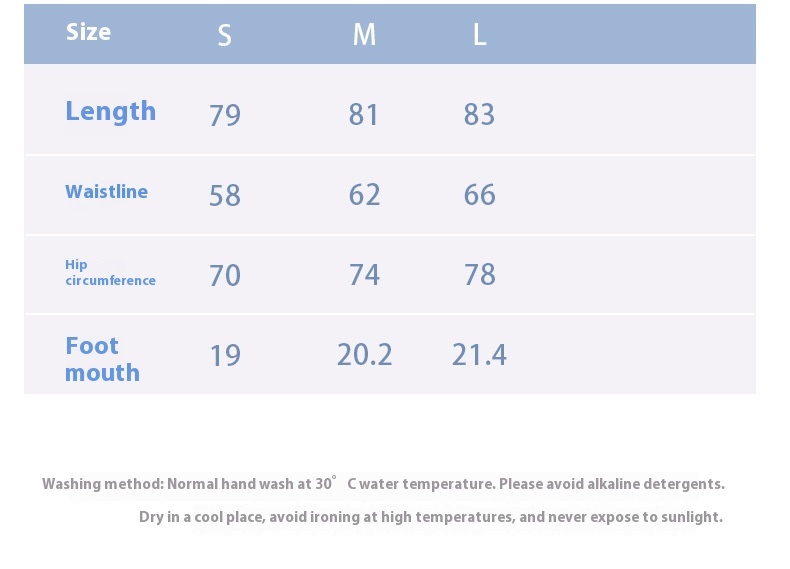Click Foot mouth value 19
The height and width of the screenshot is (569, 790).
[x=225, y=355]
